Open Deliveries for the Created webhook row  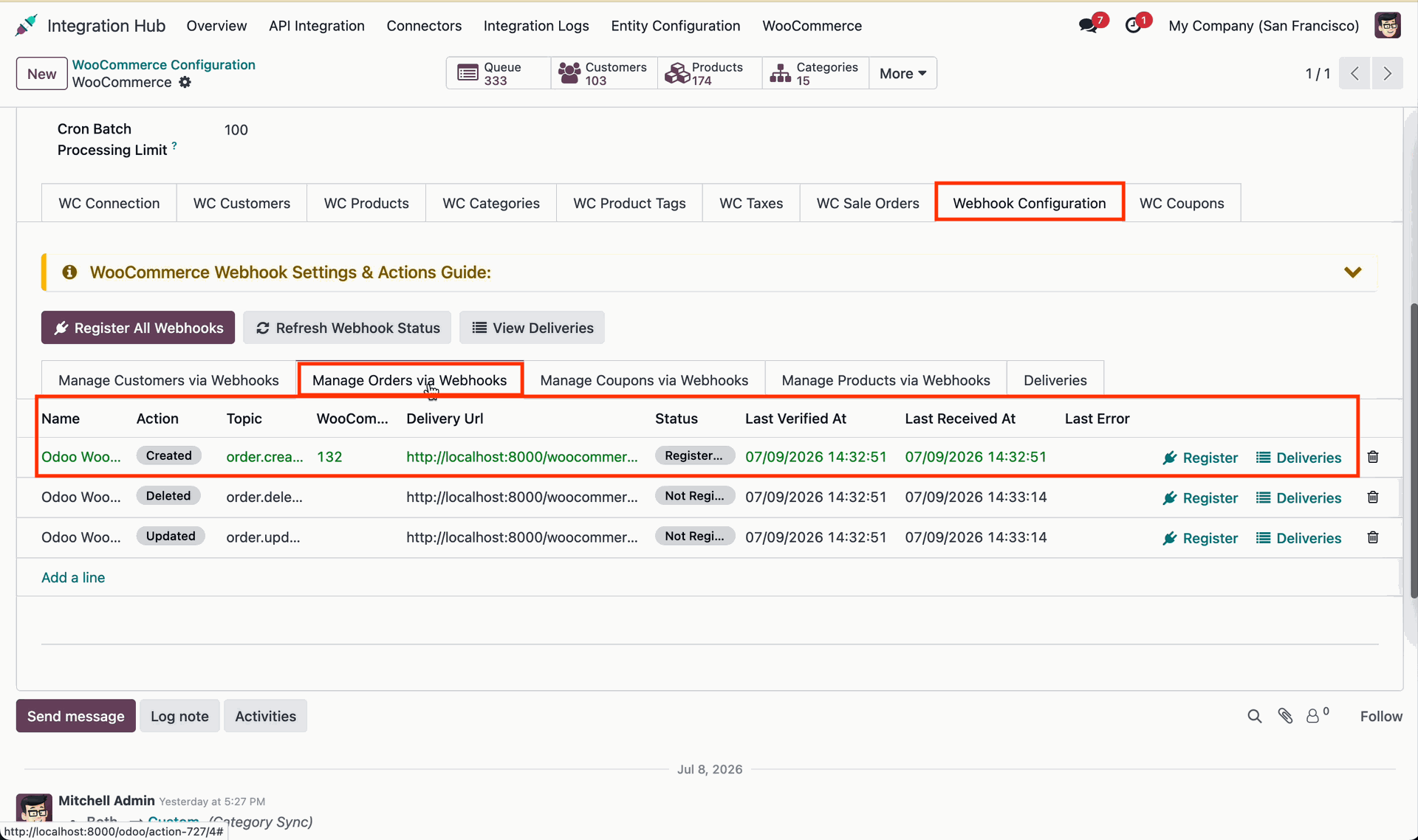pos(1298,458)
